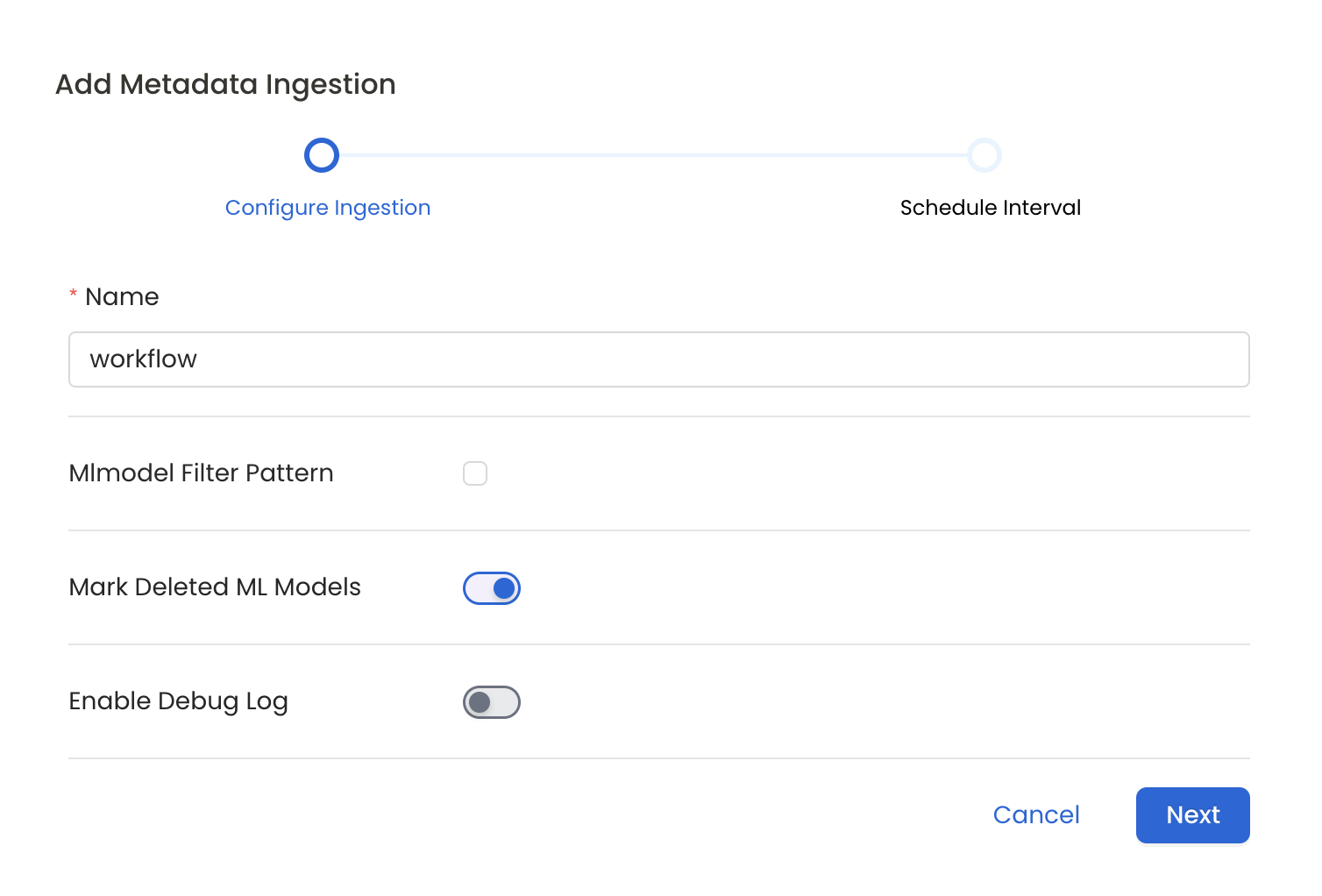Select the Schedule Interval step circle

(984, 154)
